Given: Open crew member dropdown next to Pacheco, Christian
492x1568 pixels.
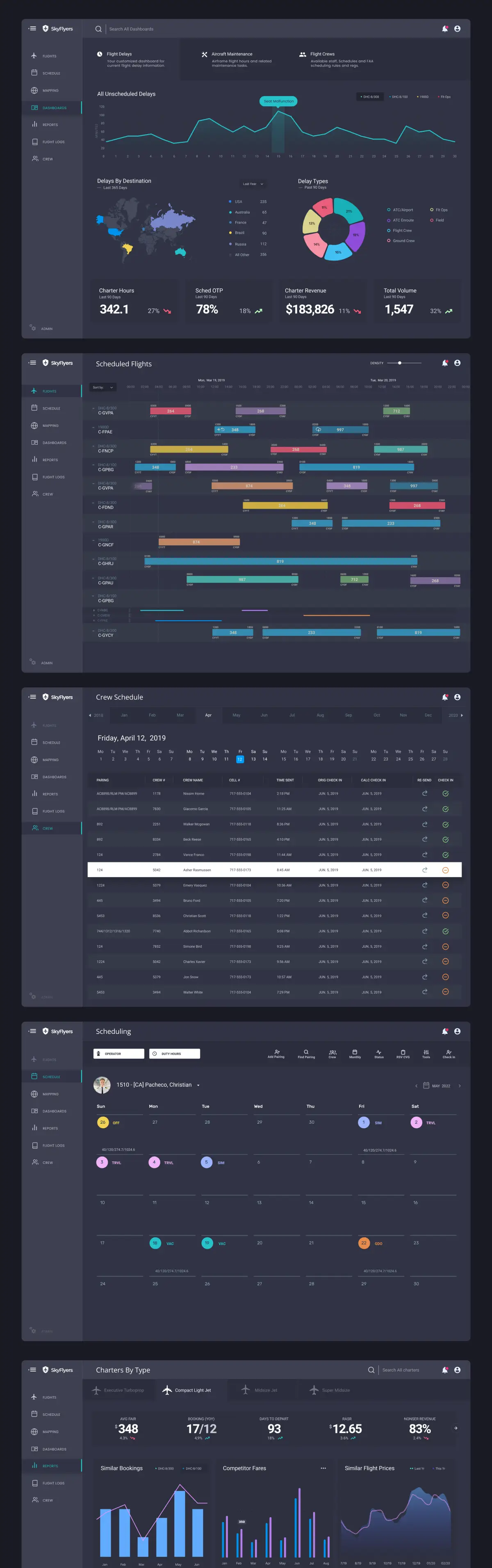Looking at the screenshot, I should pos(198,1085).
